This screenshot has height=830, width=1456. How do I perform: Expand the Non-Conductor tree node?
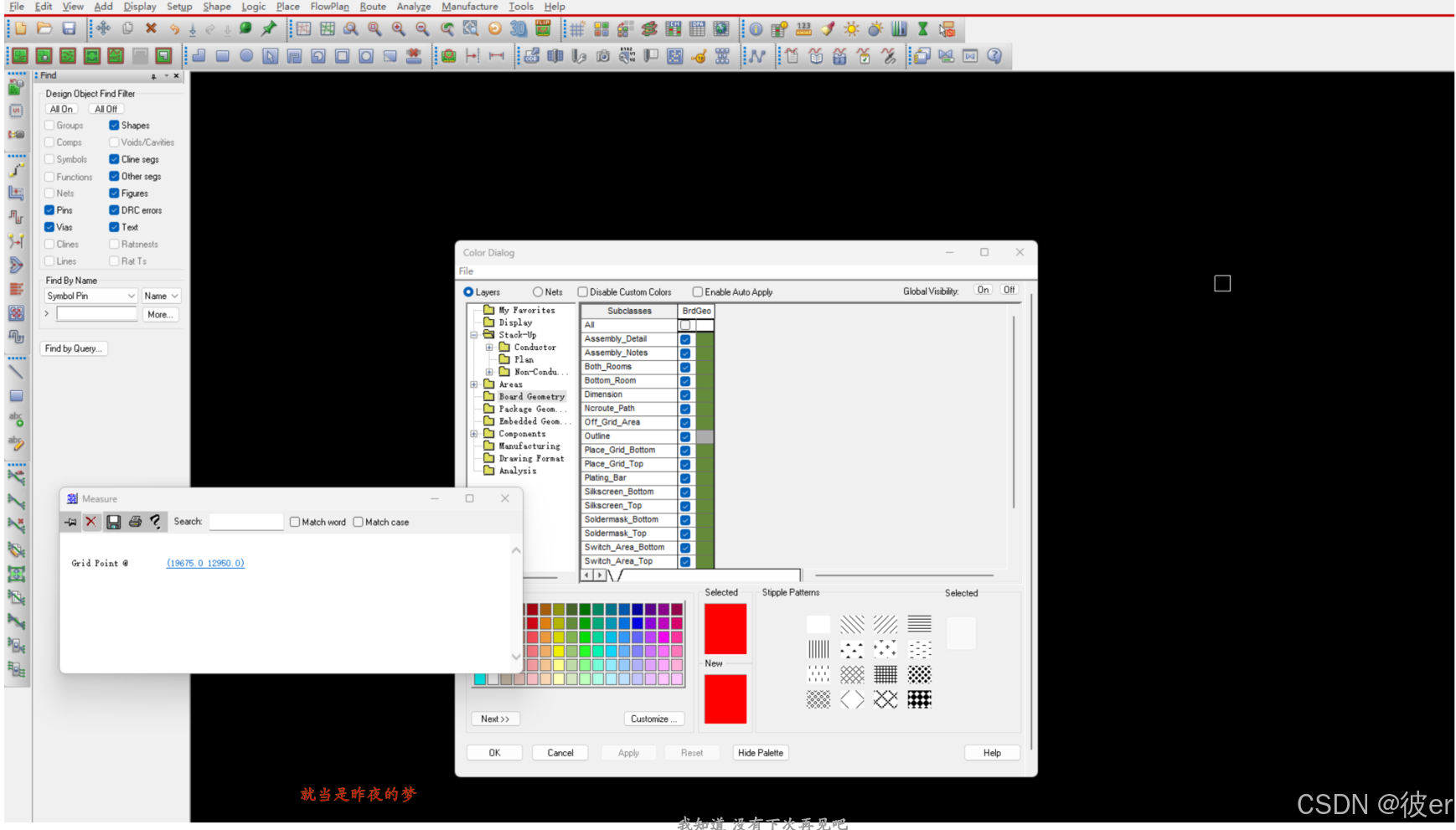tap(489, 372)
